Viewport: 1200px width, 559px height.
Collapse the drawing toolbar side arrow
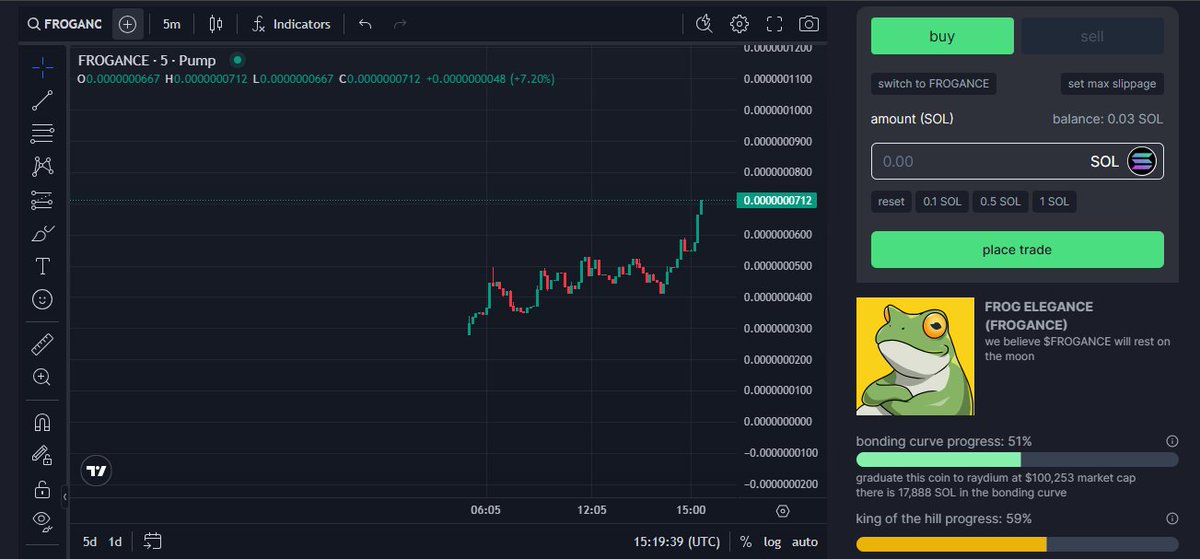(64, 496)
